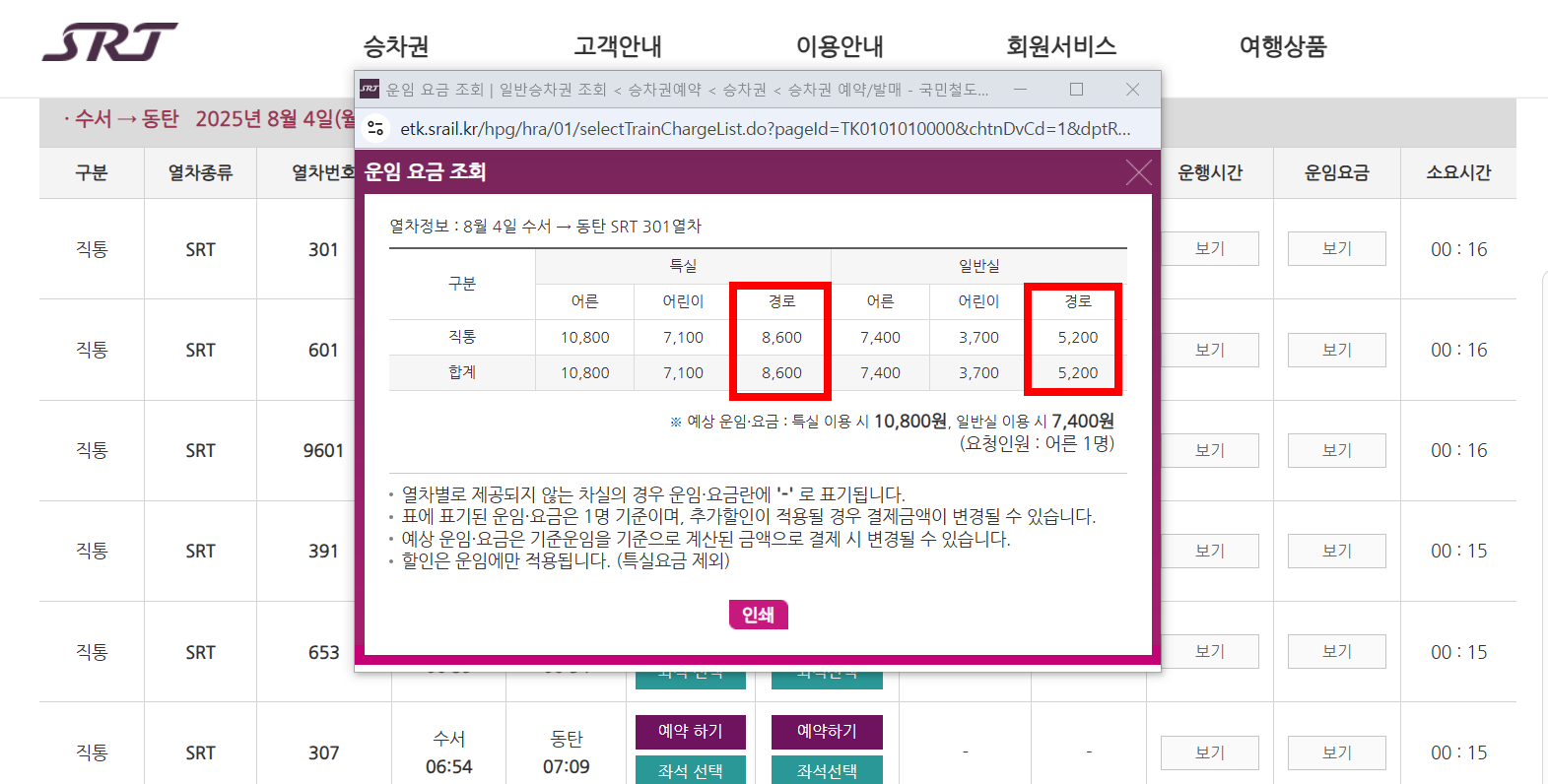
Task: Click 좌석 선택 for train 307 특실
Action: point(690,771)
